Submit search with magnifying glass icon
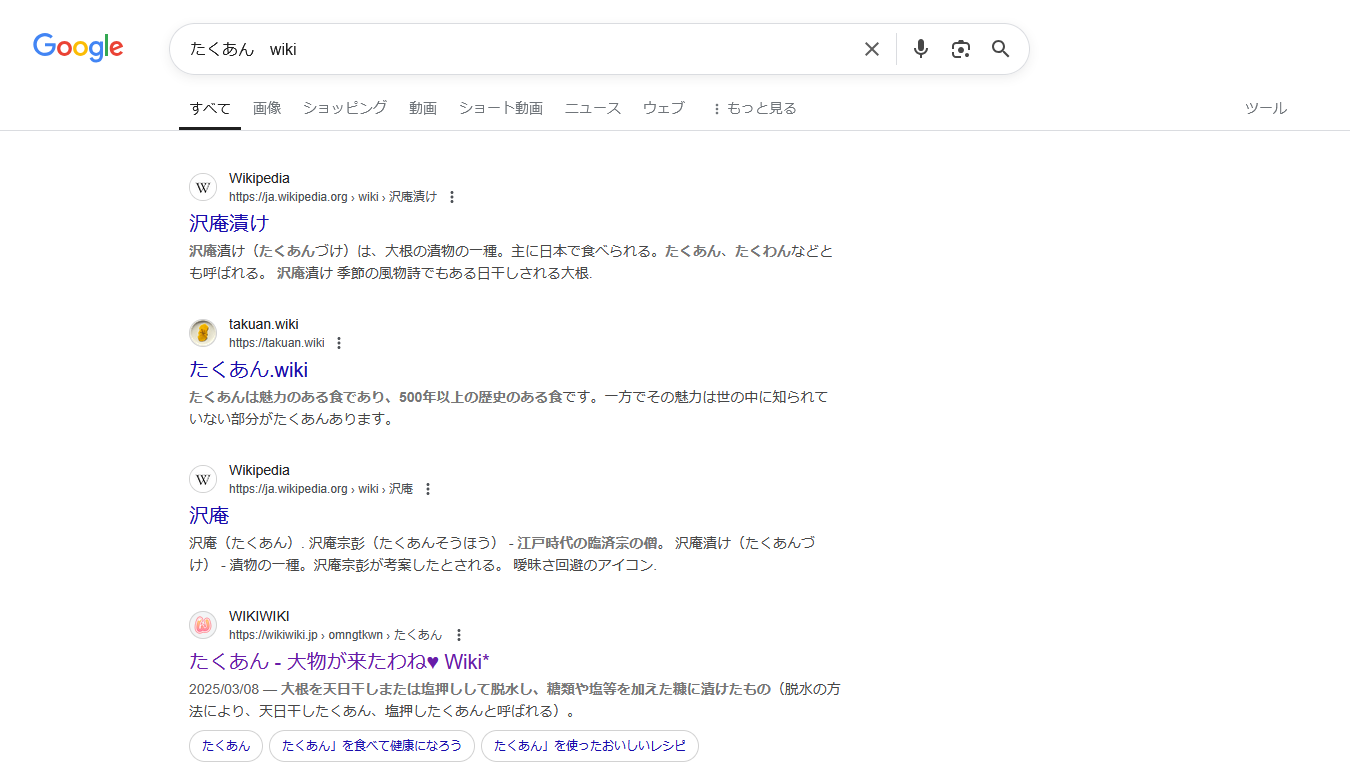This screenshot has height=783, width=1350. 1001,49
